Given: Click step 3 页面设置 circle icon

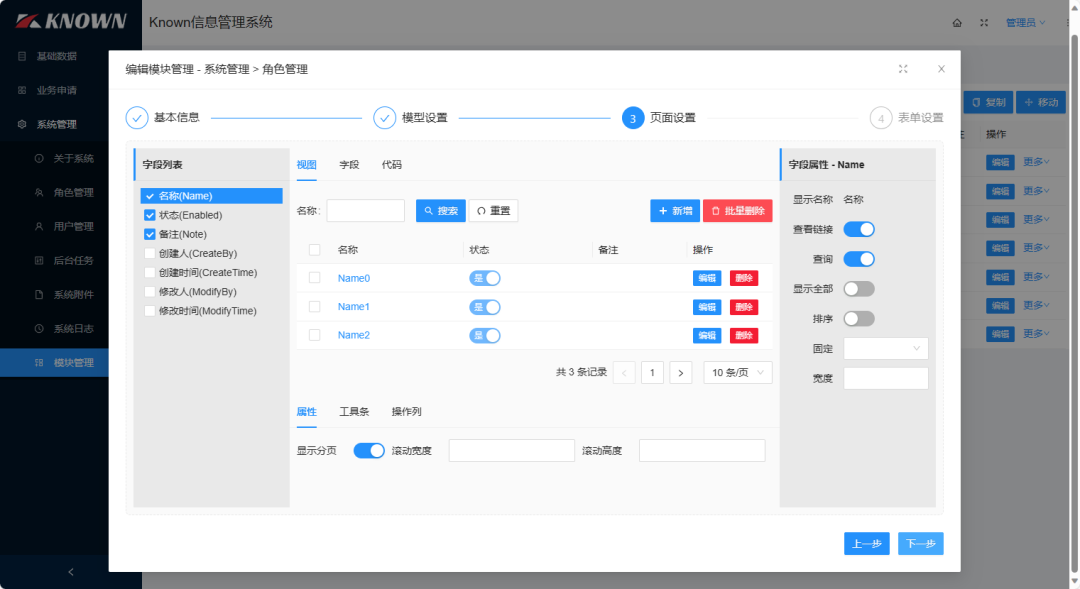Looking at the screenshot, I should [632, 118].
